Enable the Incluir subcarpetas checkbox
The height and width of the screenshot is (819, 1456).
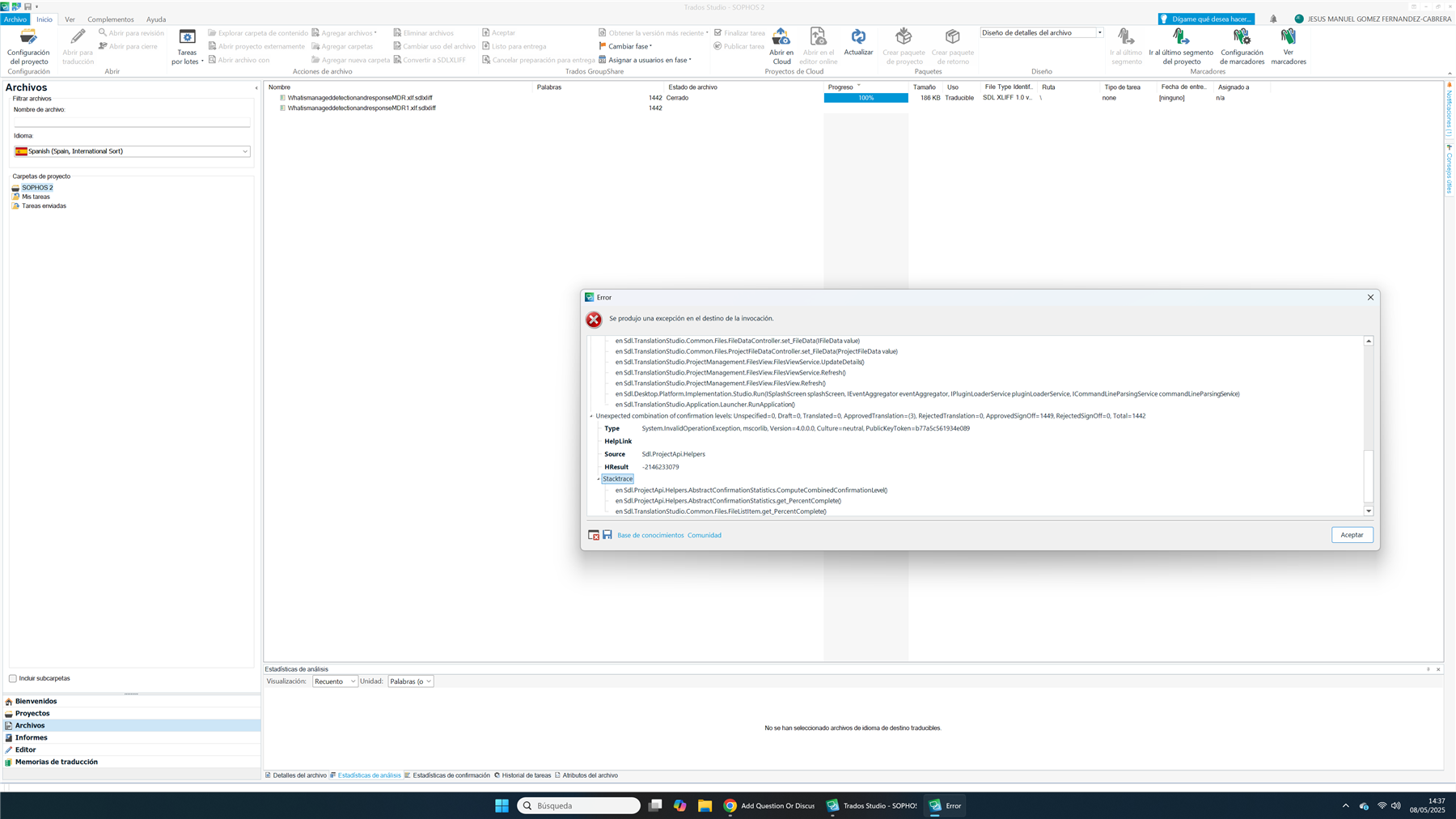[x=12, y=678]
